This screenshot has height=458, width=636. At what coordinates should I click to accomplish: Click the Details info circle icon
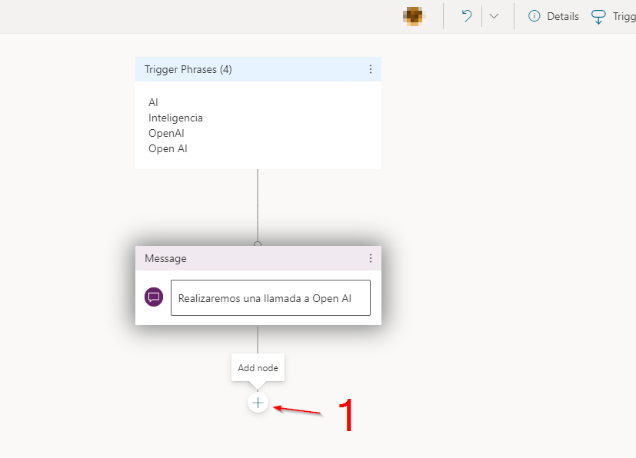click(534, 16)
